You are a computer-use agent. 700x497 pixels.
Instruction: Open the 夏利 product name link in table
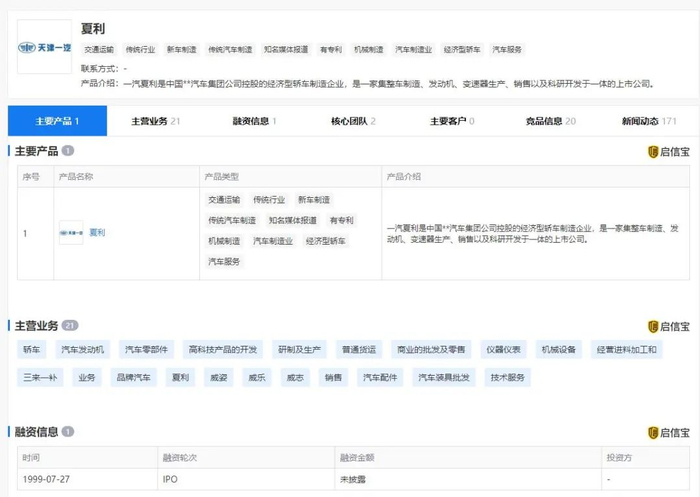click(x=97, y=232)
